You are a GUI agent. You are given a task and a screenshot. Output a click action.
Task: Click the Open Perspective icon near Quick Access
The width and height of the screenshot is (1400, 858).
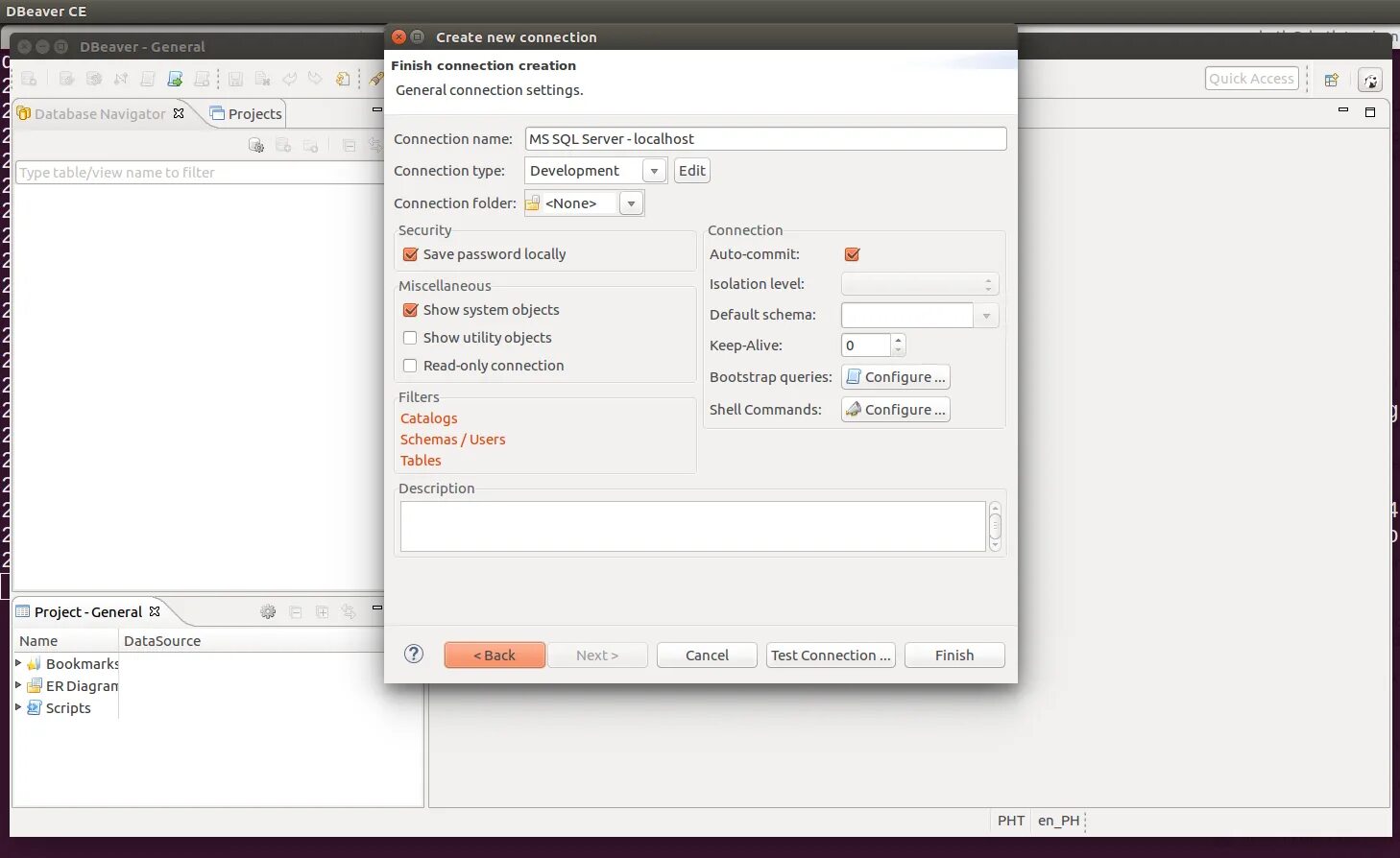[x=1332, y=80]
